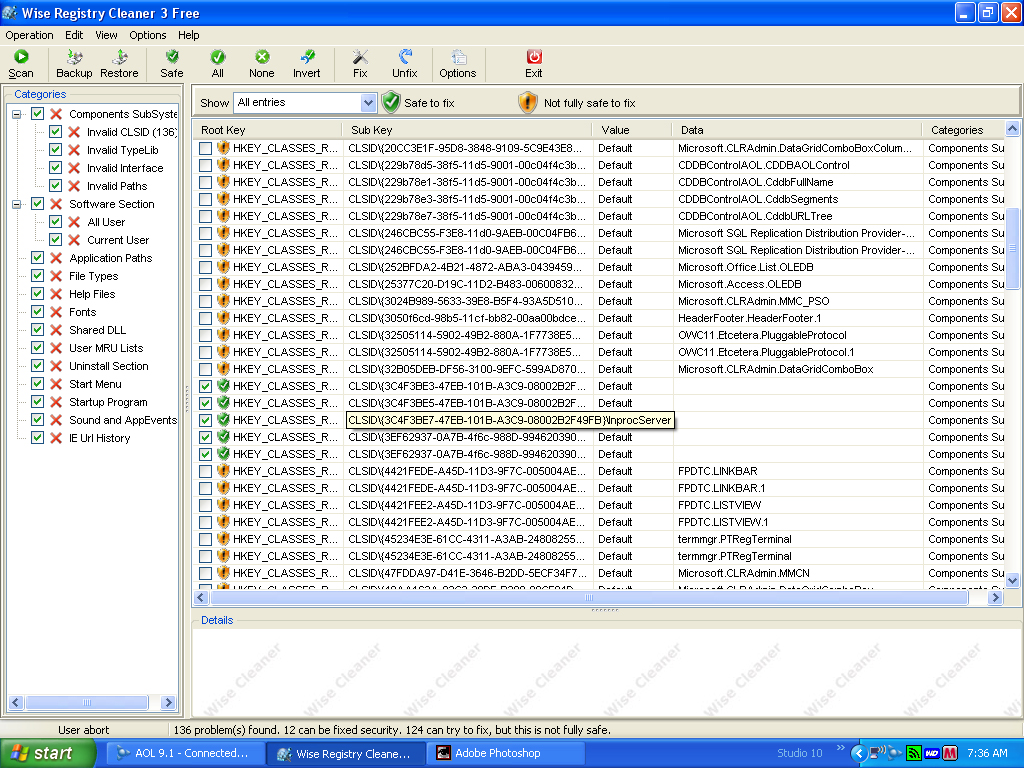This screenshot has width=1024, height=768.
Task: Click the Unfix toolbar icon
Action: 405,57
